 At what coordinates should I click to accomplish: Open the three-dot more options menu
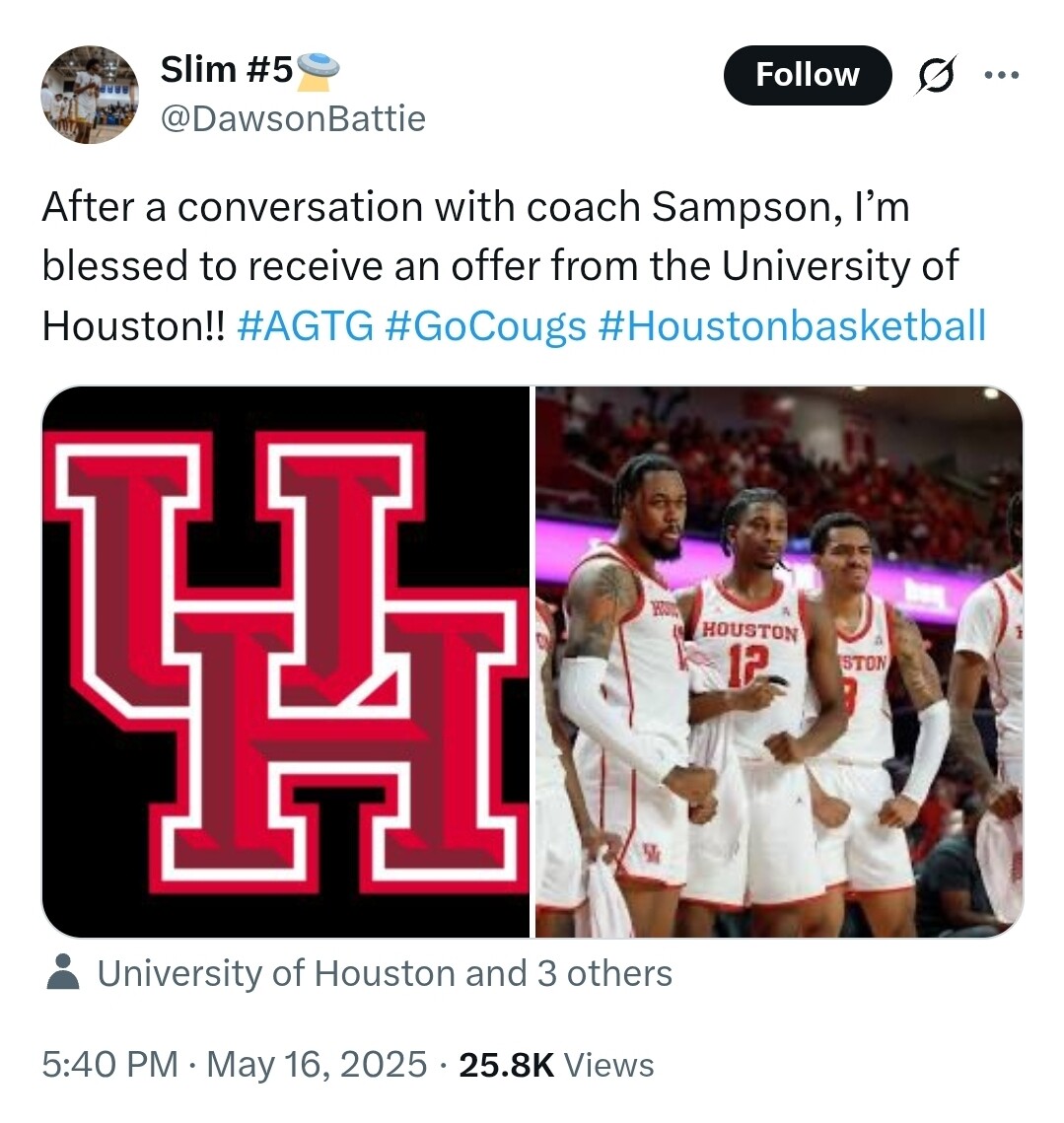point(1001,75)
